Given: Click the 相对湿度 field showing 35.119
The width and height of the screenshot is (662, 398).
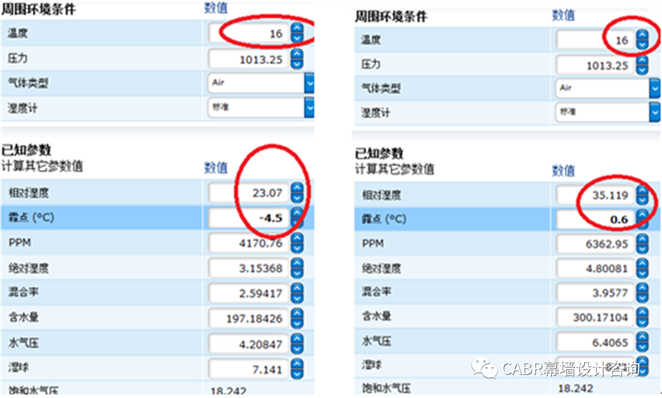Looking at the screenshot, I should coord(596,195).
